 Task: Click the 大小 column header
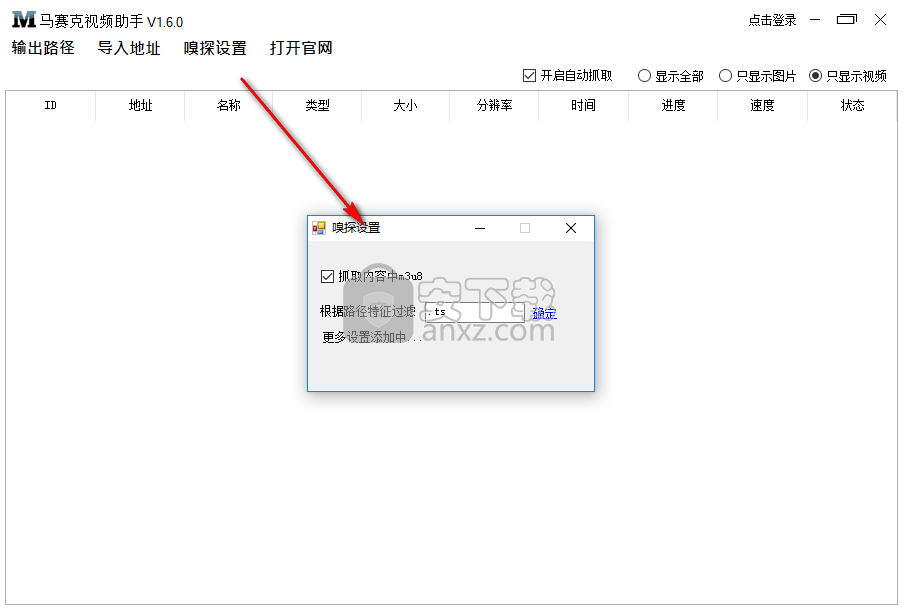pyautogui.click(x=405, y=106)
